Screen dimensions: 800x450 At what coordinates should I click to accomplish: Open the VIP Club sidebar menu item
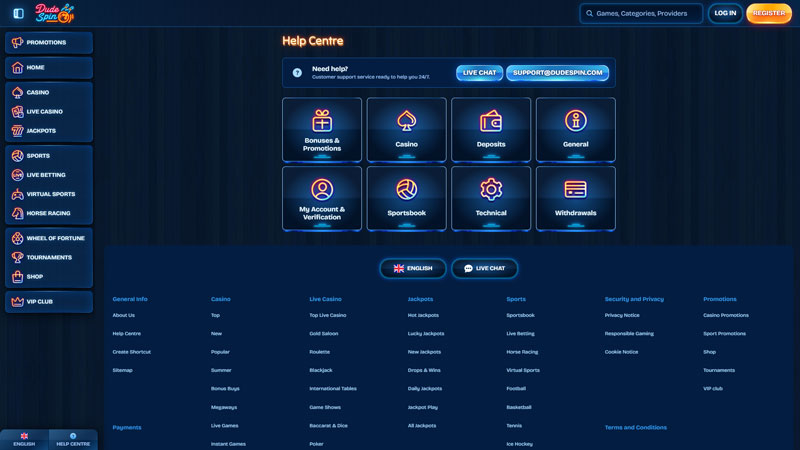(x=49, y=302)
